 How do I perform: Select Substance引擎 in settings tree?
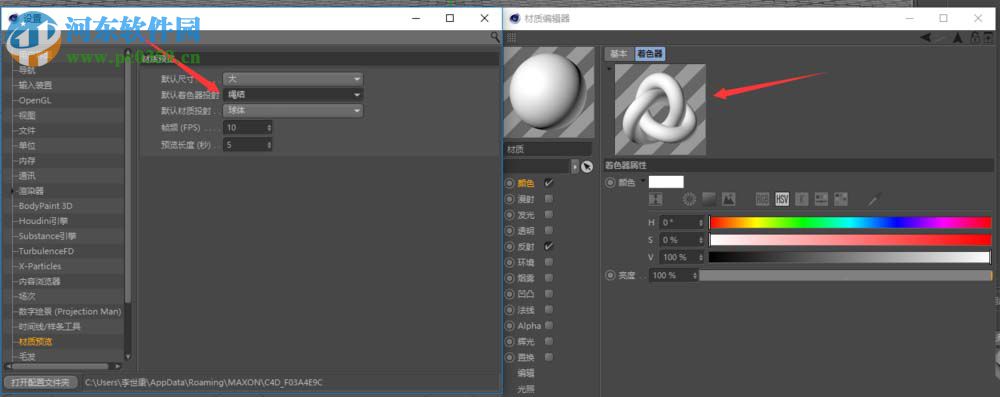(x=47, y=236)
